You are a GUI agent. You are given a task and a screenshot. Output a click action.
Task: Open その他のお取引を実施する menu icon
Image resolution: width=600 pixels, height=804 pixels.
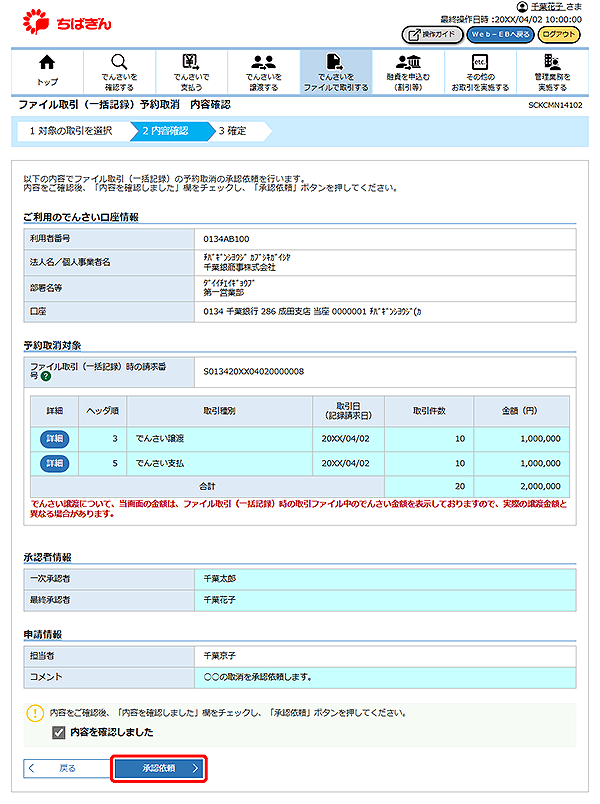[x=480, y=62]
